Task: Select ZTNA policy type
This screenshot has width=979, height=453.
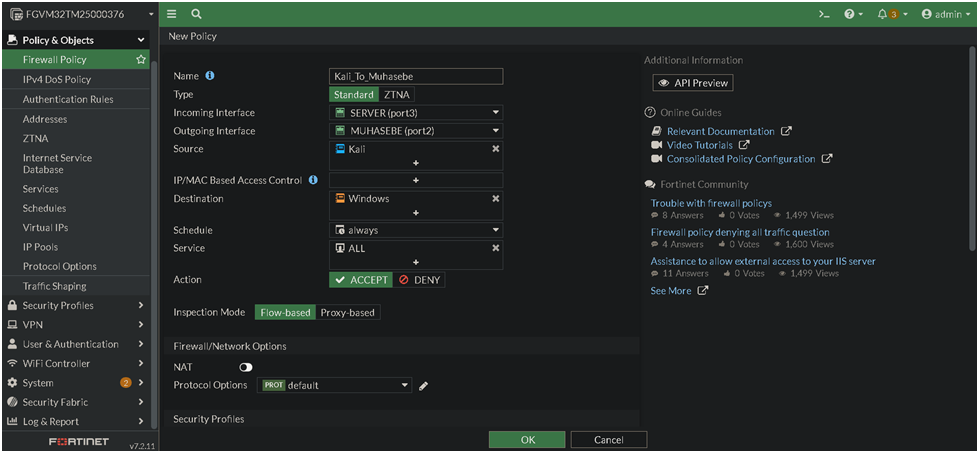Action: (397, 95)
